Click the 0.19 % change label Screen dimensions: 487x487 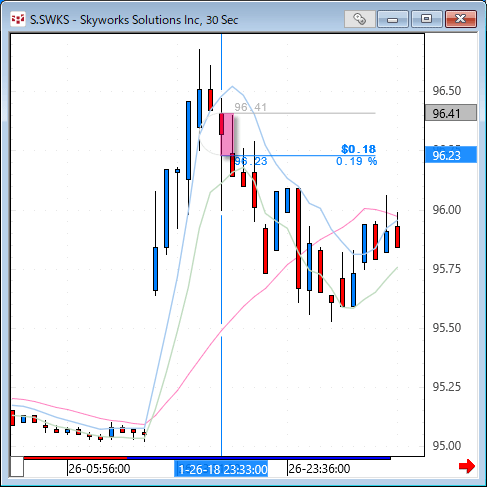coord(356,161)
